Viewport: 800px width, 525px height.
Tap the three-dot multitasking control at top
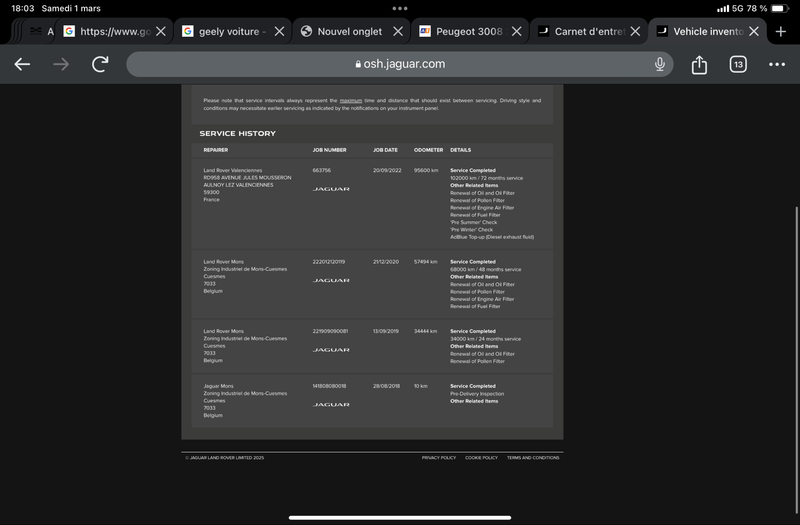pyautogui.click(x=400, y=8)
